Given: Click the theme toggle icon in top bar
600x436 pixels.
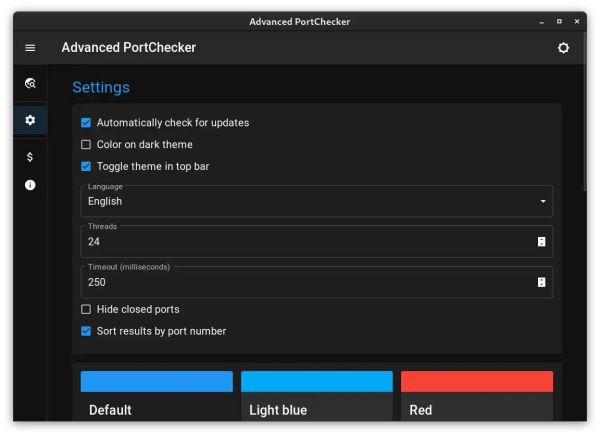Looking at the screenshot, I should (x=563, y=48).
